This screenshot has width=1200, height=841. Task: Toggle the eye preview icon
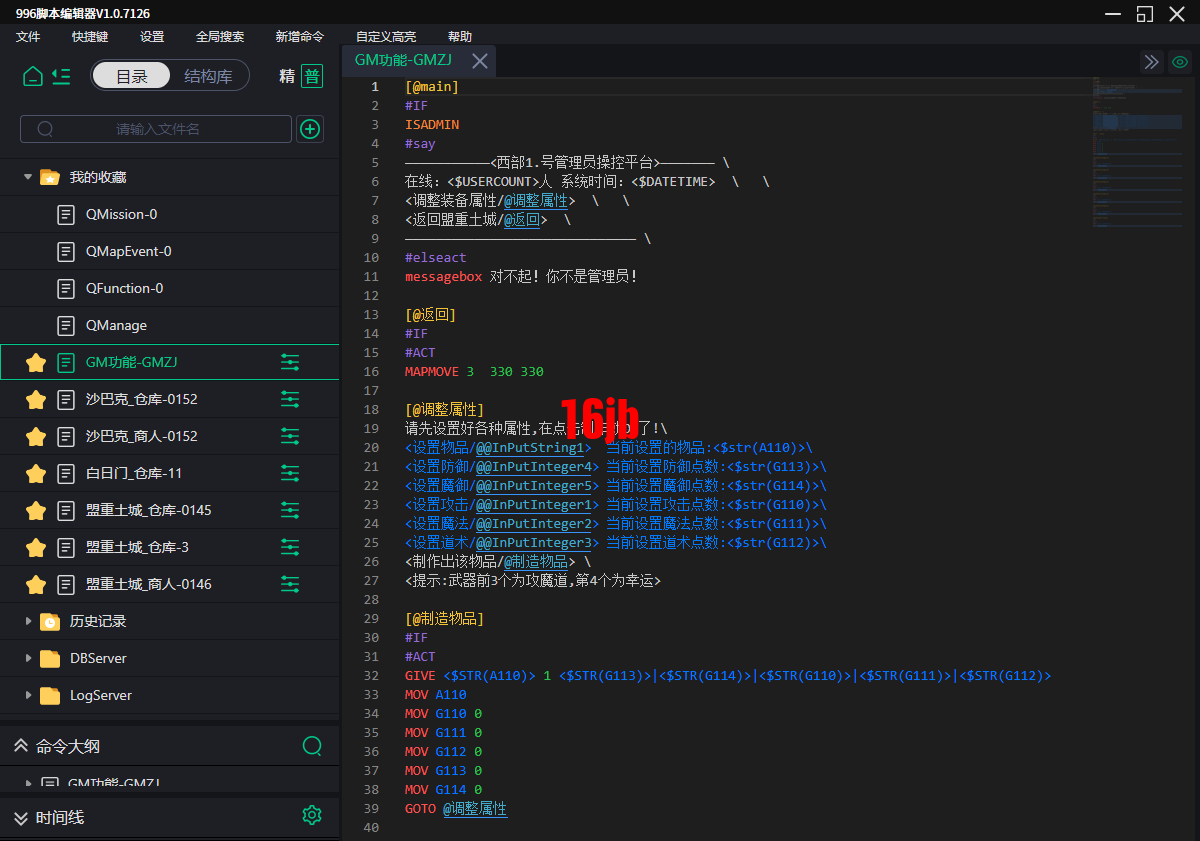click(1180, 62)
